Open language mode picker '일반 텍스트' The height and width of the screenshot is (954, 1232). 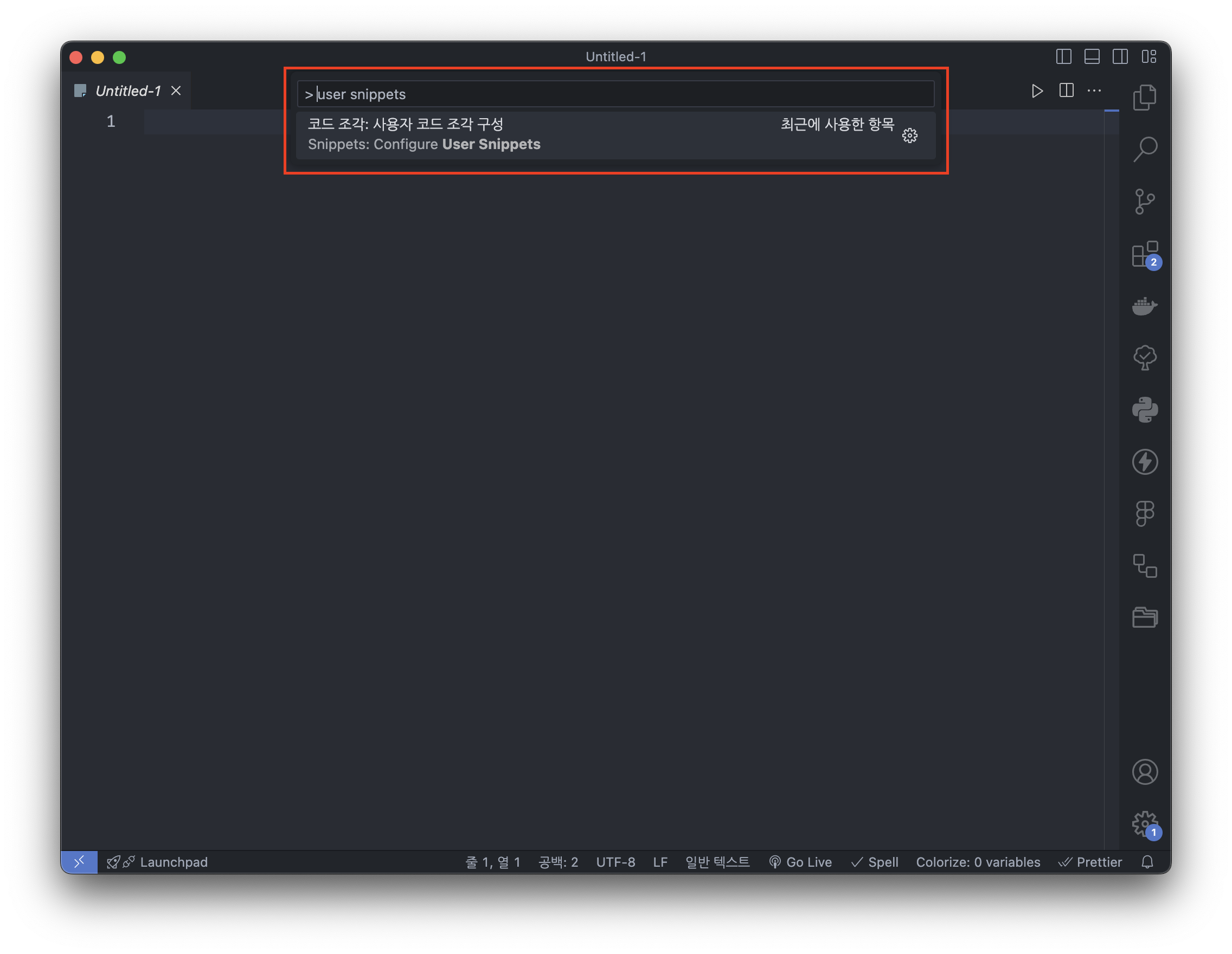tap(717, 862)
